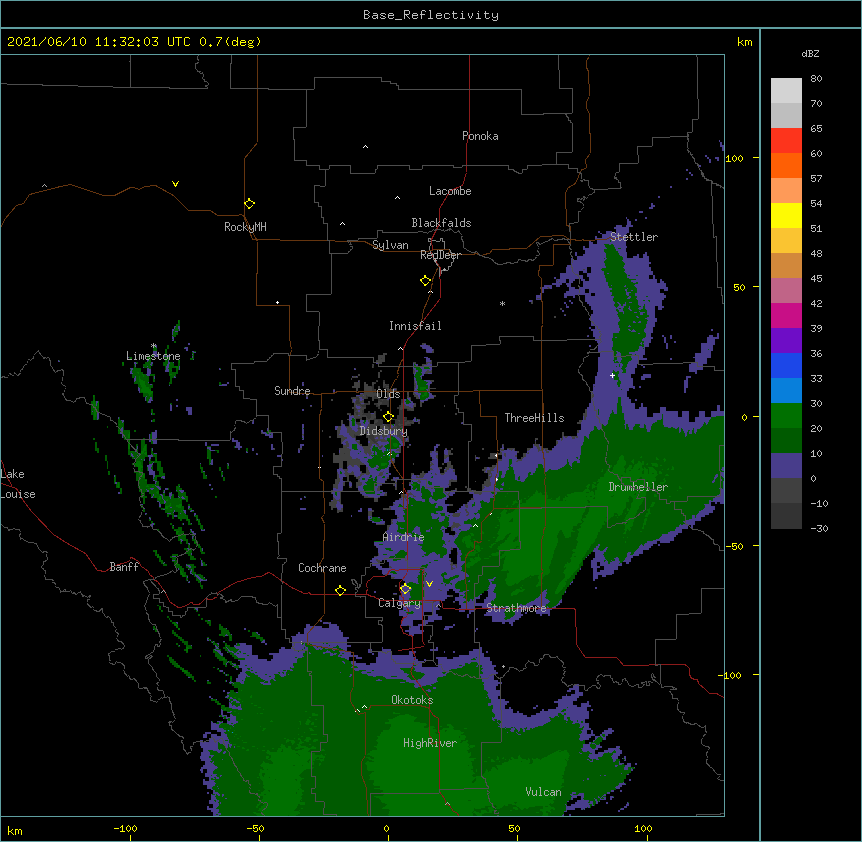Screen dimensions: 862x842
Task: Select the green 30 dBZ color swatch
Action: (786, 416)
